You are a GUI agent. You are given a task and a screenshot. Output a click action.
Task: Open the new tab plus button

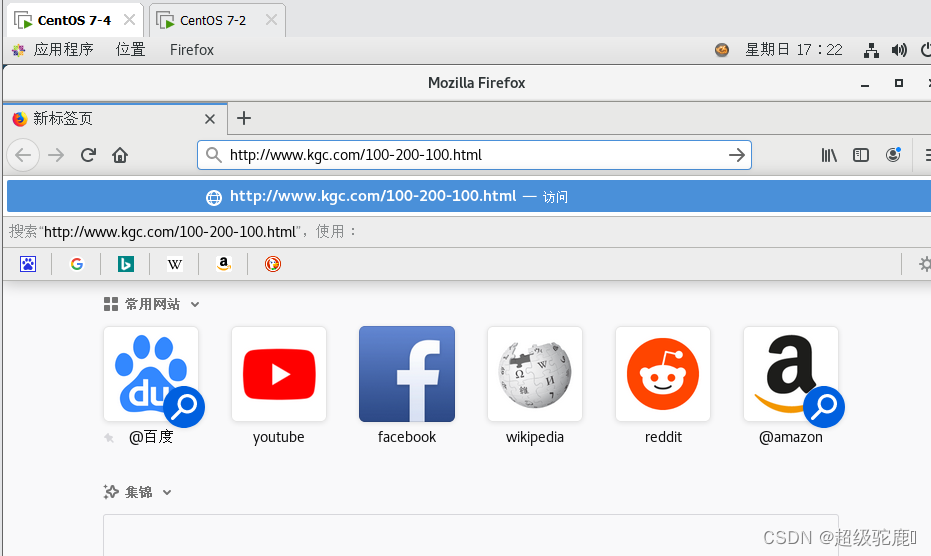[243, 118]
